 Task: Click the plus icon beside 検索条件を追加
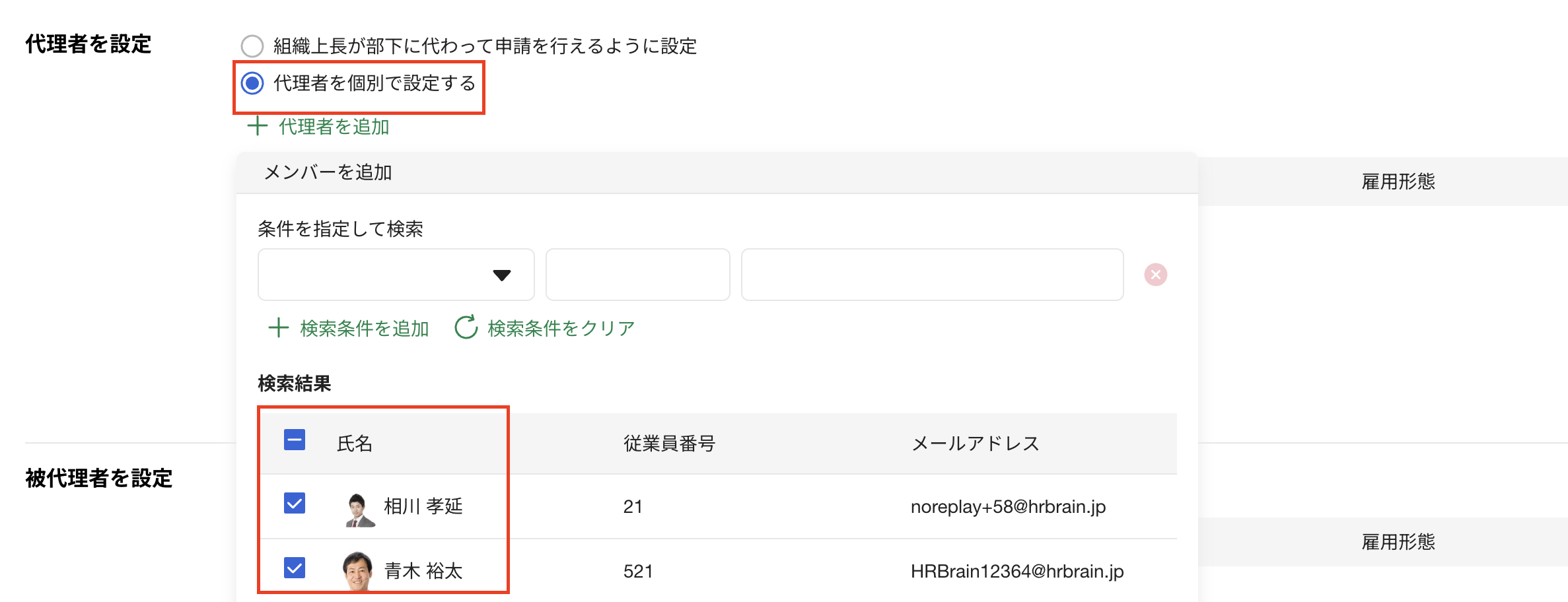(x=279, y=327)
